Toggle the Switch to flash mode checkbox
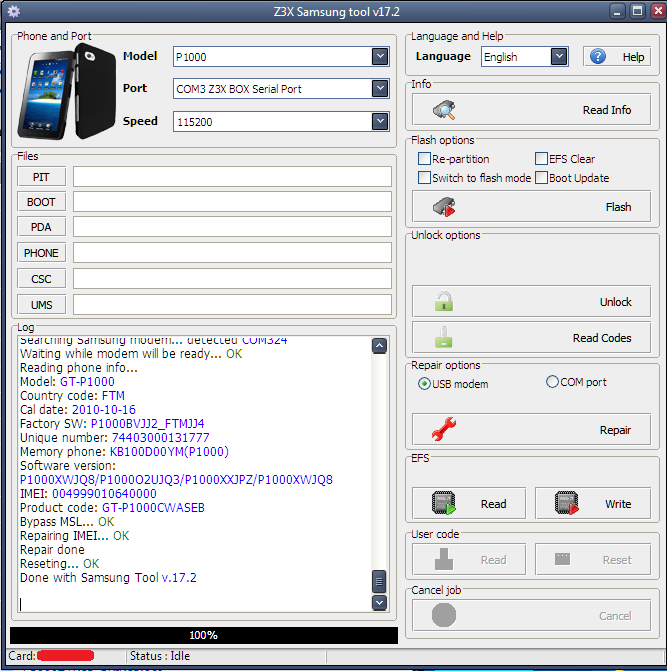The image size is (667, 671). tap(424, 178)
